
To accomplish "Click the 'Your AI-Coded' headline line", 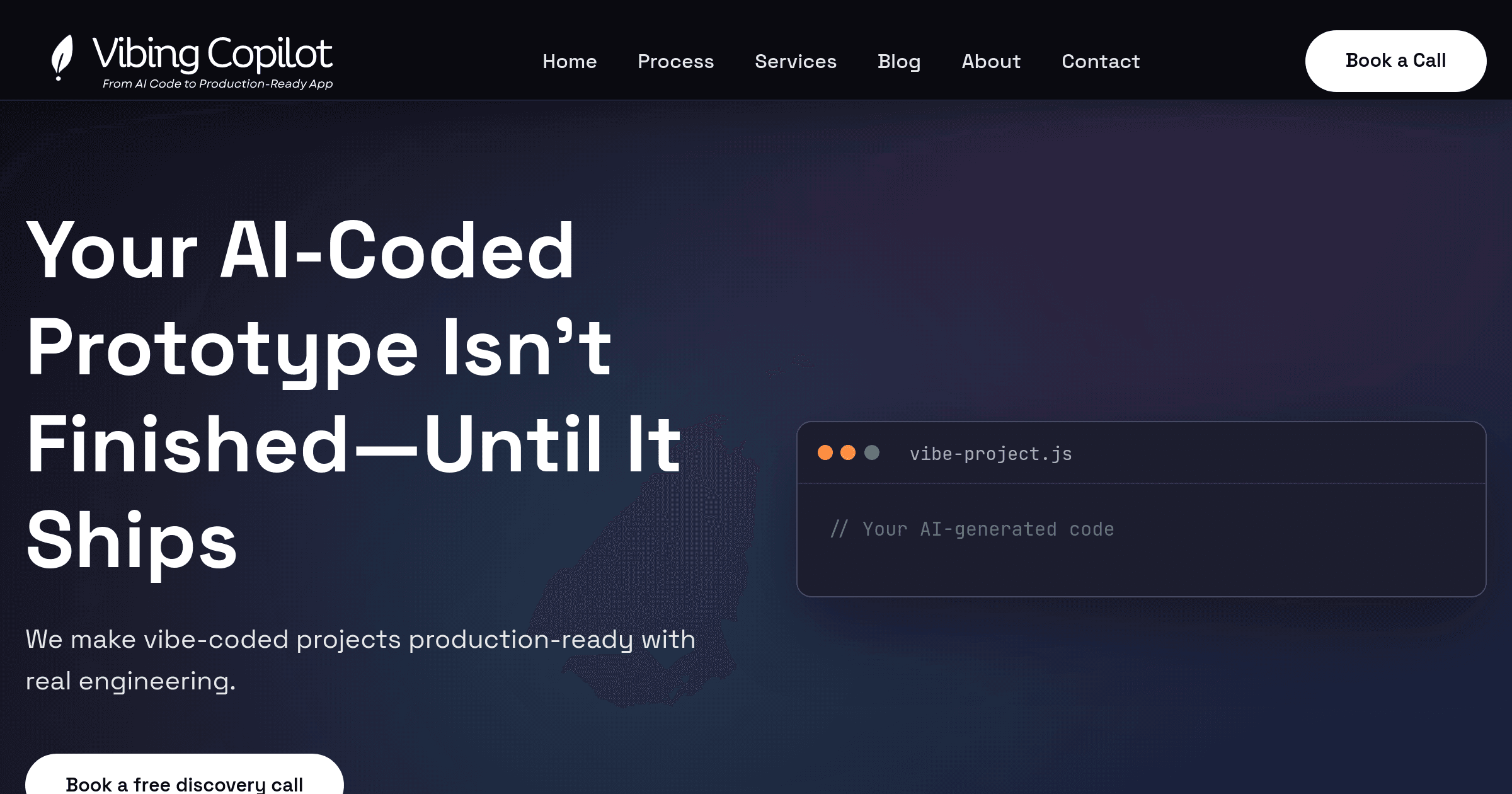I will pyautogui.click(x=301, y=251).
